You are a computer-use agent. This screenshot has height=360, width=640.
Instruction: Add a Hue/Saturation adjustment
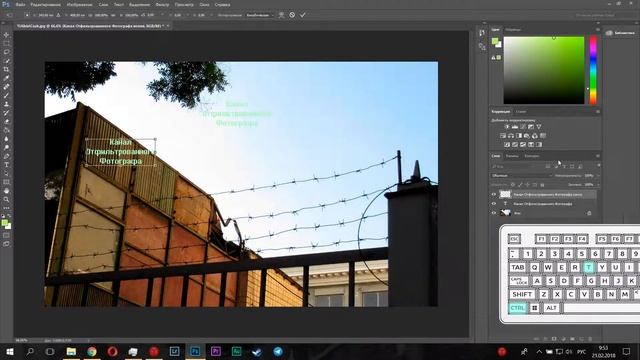[x=503, y=136]
